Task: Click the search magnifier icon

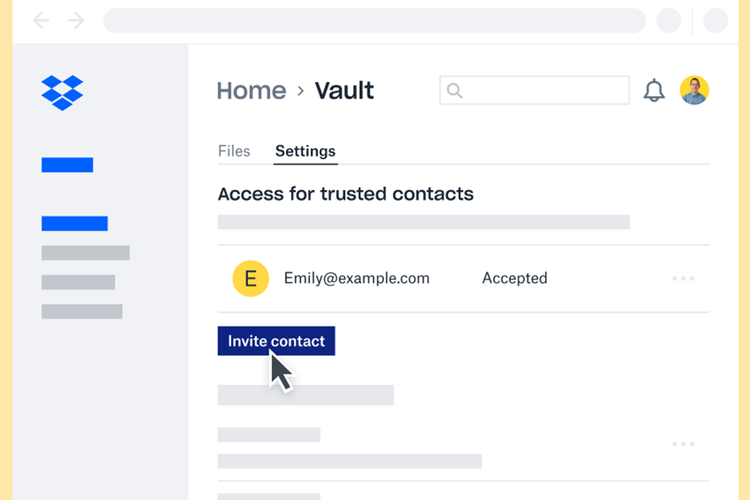Action: (x=455, y=91)
